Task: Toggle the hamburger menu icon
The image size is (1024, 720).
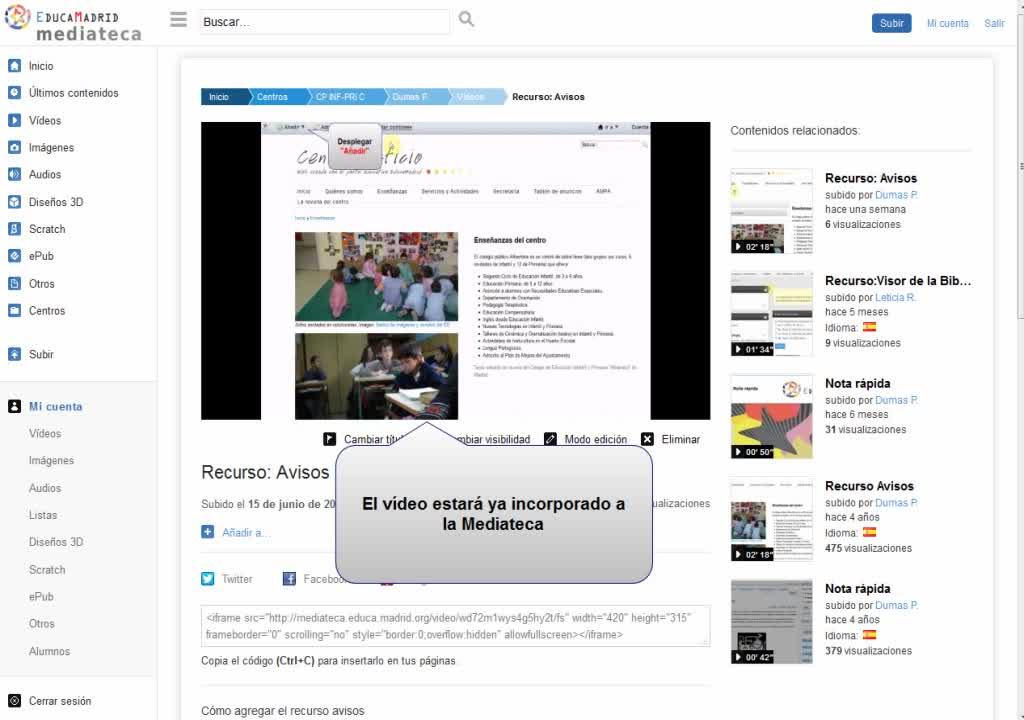Action: [178, 20]
